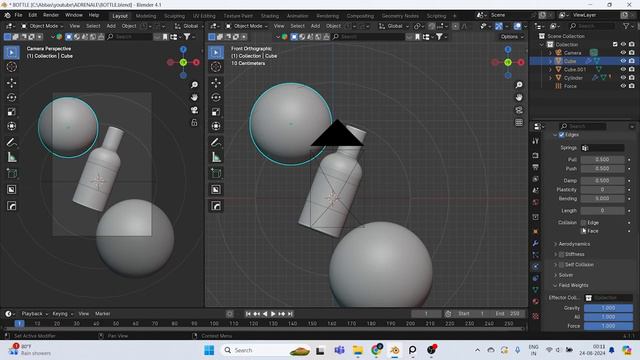Hide Cylinder in viewport using eye icon
The width and height of the screenshot is (640, 360).
623,78
